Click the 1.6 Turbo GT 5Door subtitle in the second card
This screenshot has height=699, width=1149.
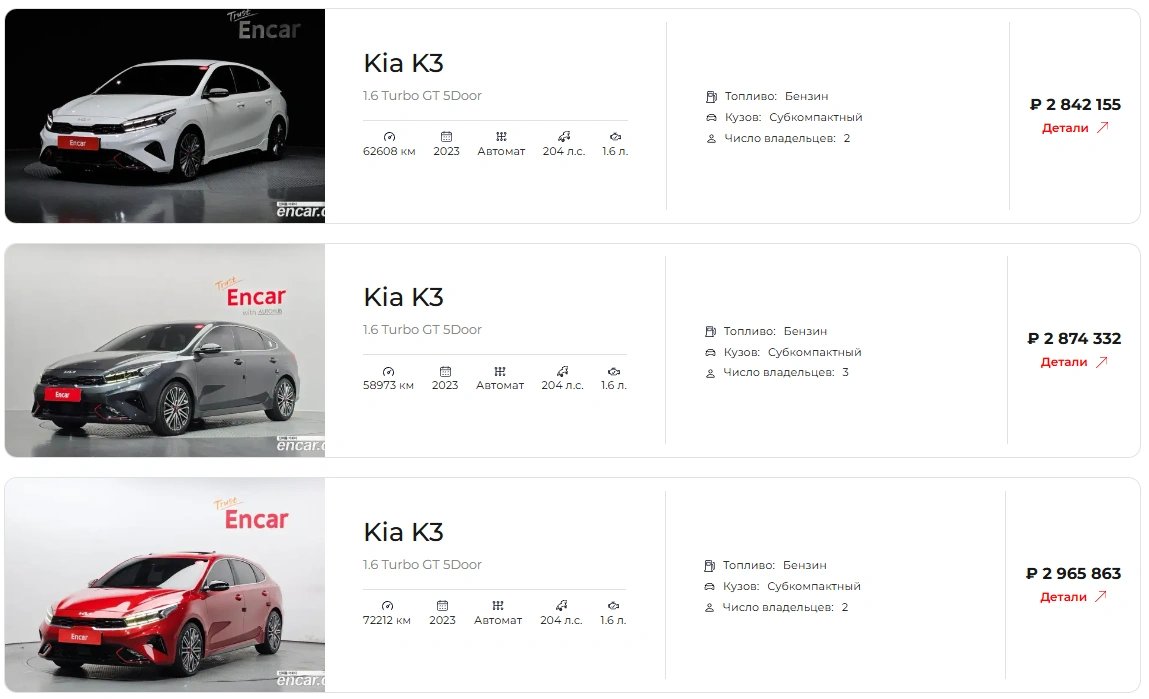click(x=422, y=330)
